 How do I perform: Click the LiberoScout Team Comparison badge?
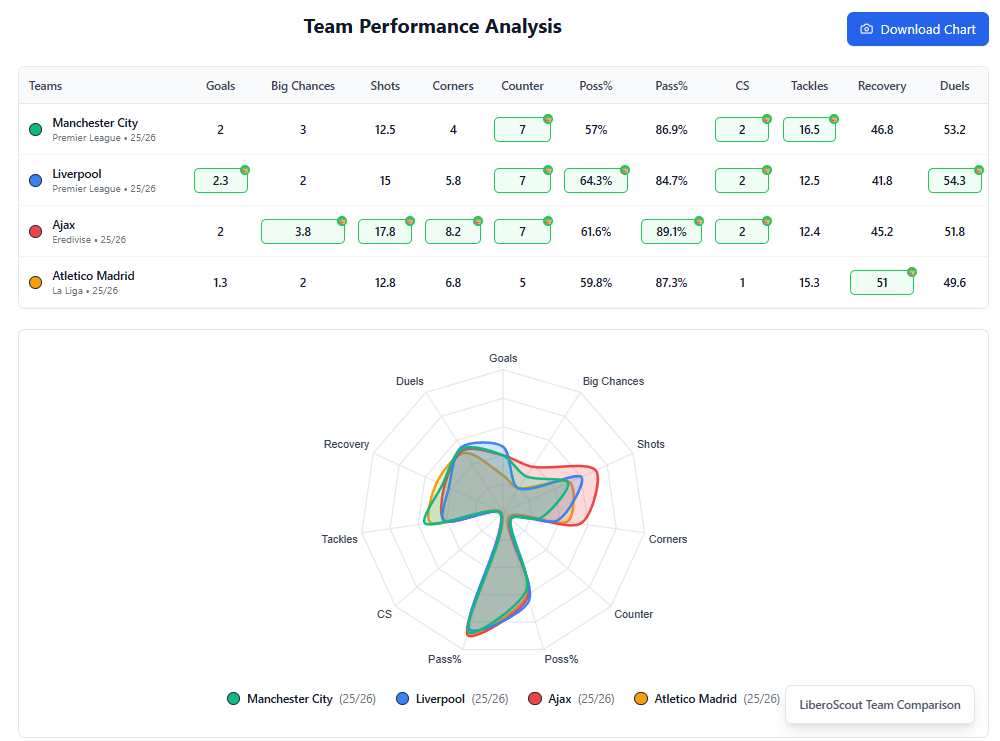coord(880,704)
